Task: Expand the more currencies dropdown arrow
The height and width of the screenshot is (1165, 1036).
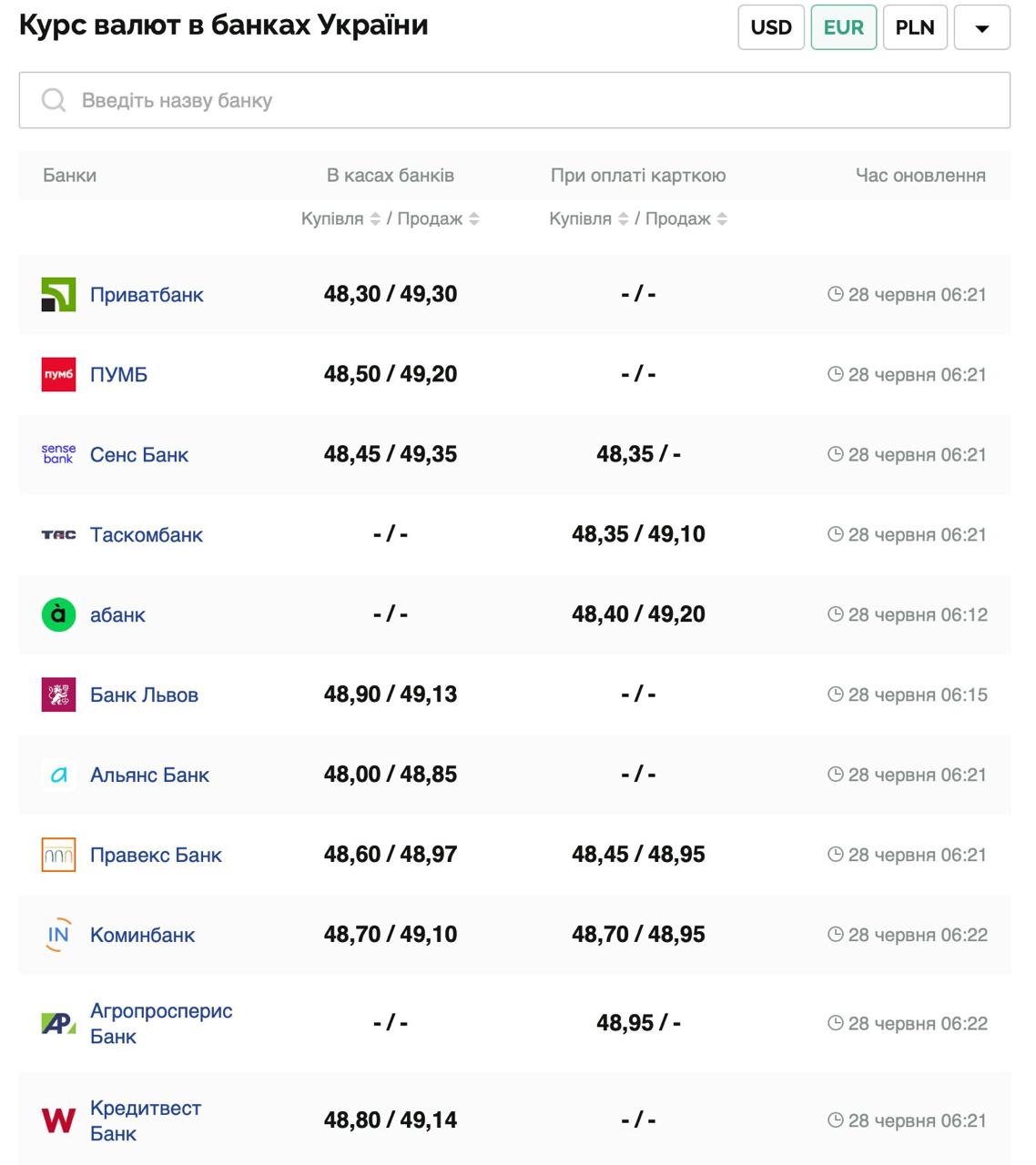Action: coord(981,27)
